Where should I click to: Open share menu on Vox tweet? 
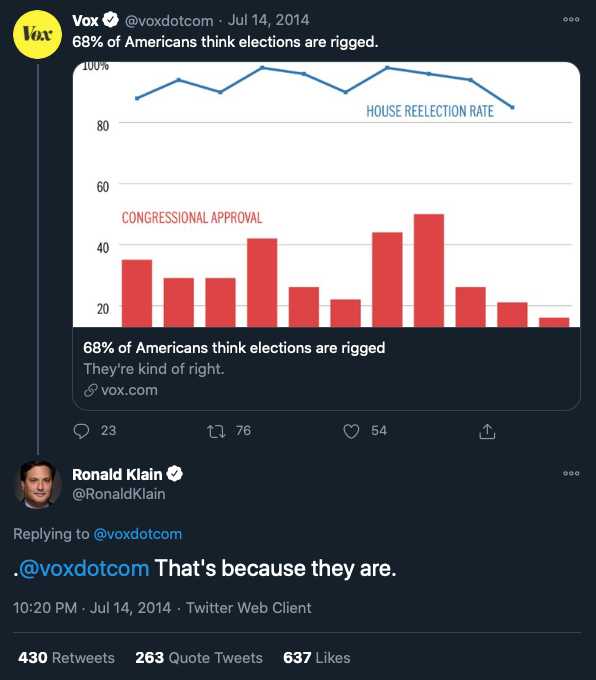pos(487,431)
